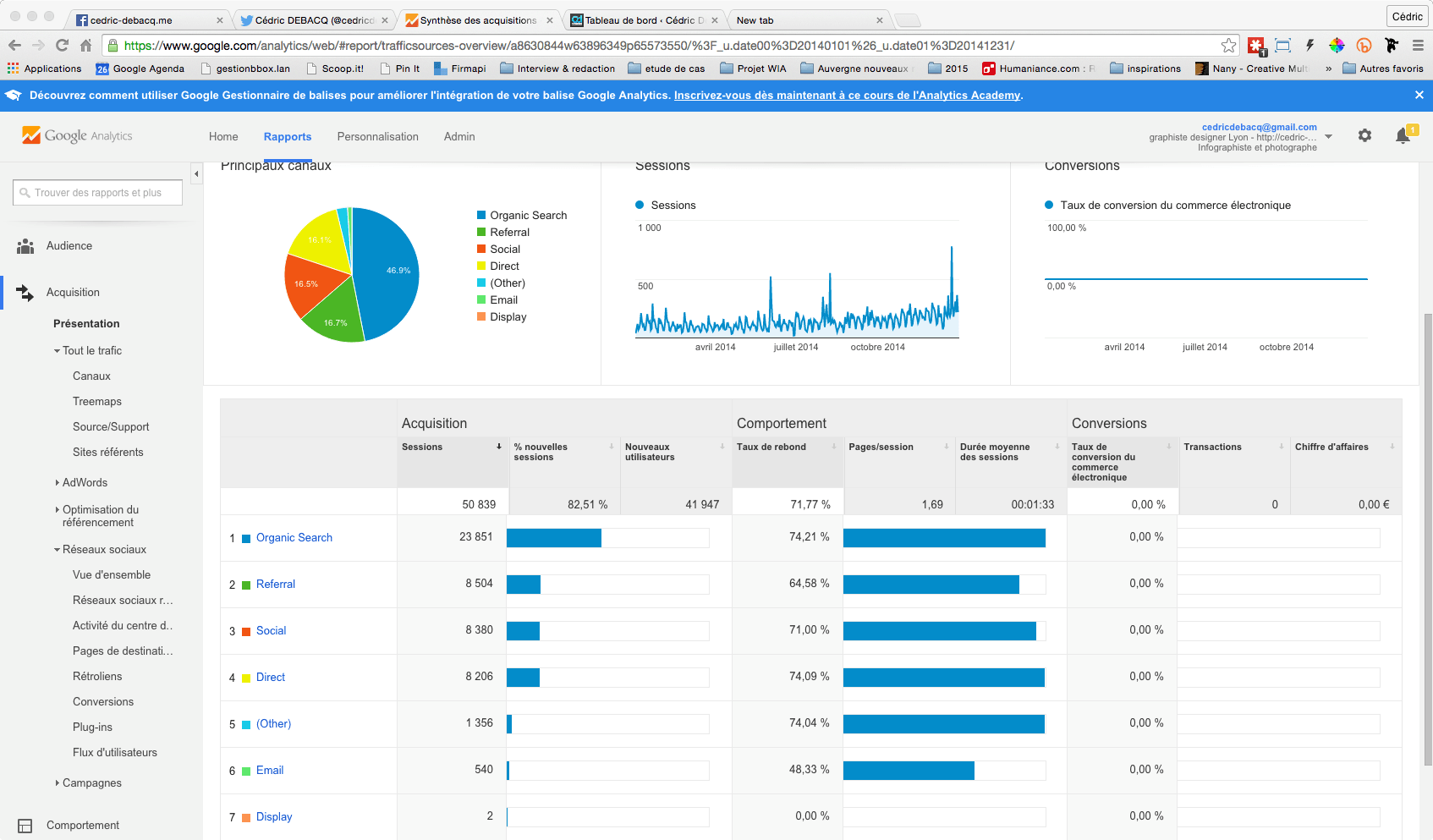The image size is (1433, 840).
Task: Go to browser home page icon
Action: 85,46
